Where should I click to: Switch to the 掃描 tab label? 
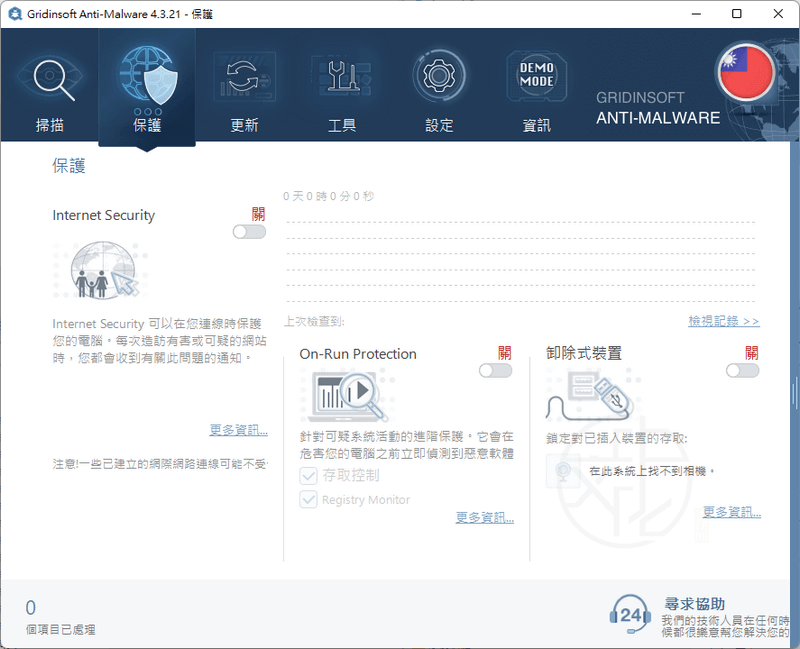(49, 125)
